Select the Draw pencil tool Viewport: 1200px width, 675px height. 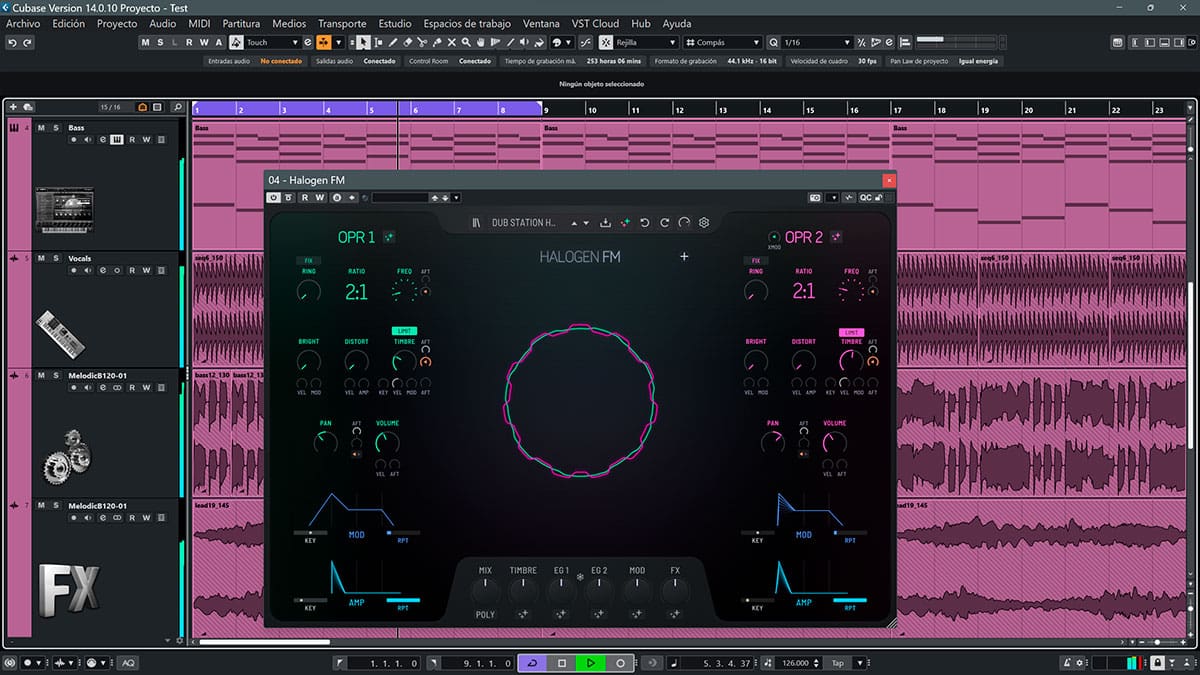[393, 42]
